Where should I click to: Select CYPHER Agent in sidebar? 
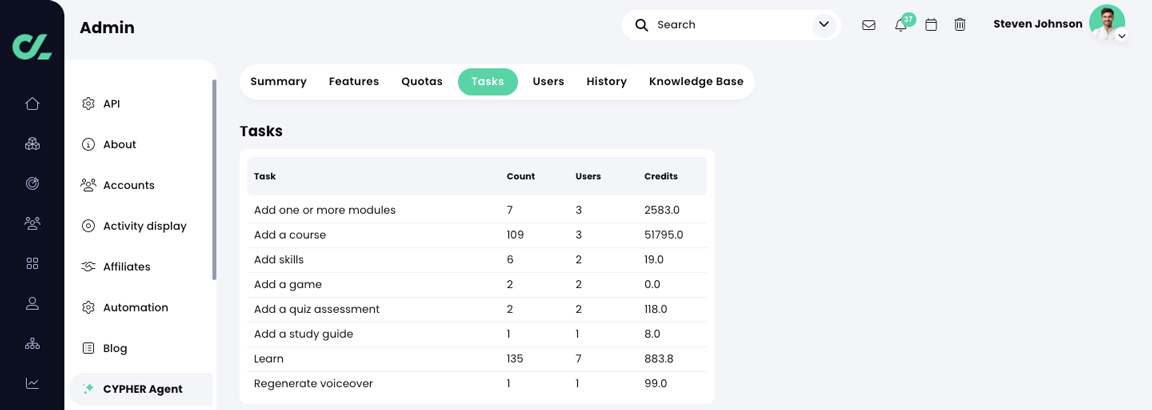pyautogui.click(x=142, y=389)
